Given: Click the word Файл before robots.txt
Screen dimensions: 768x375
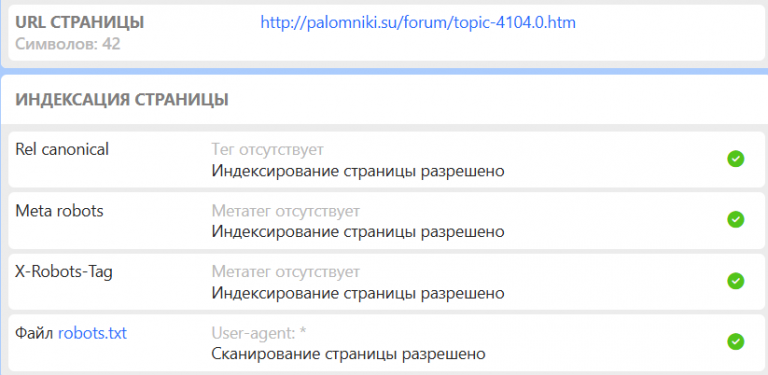Looking at the screenshot, I should (x=35, y=334).
